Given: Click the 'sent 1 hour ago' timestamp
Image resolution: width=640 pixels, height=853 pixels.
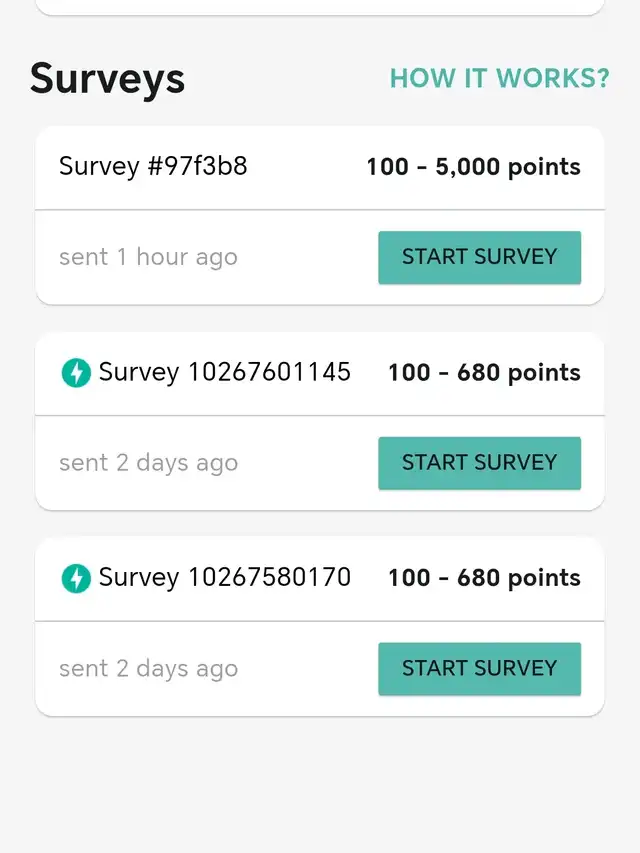Looking at the screenshot, I should [148, 257].
